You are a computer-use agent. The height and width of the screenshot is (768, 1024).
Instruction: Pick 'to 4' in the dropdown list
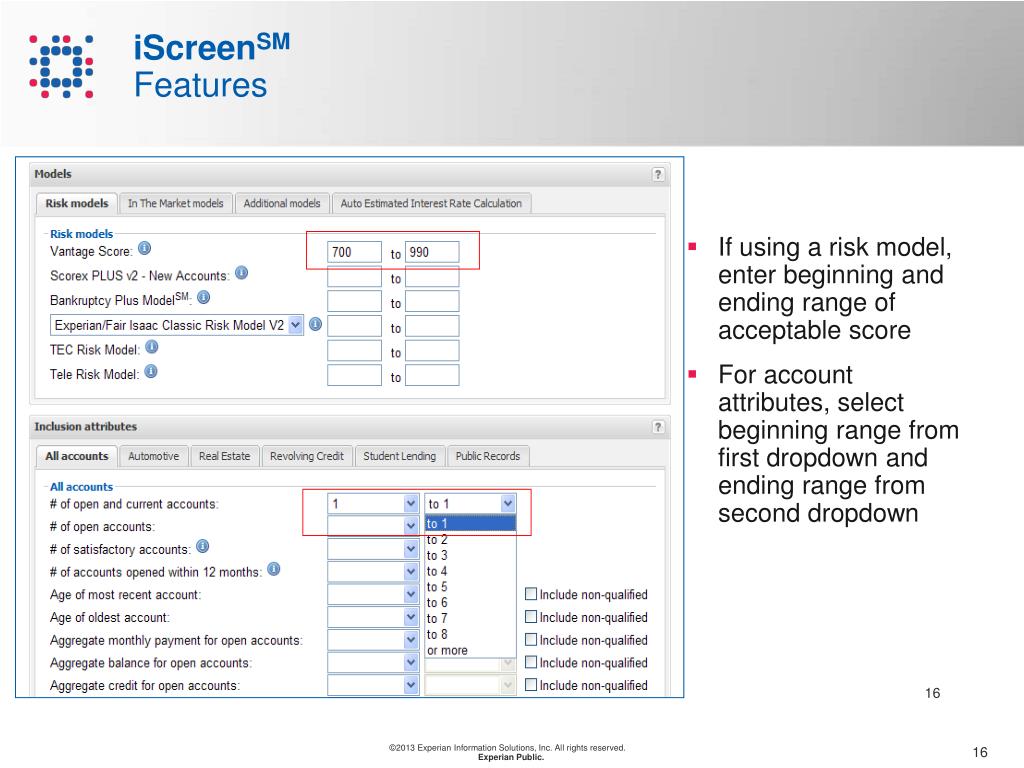pyautogui.click(x=470, y=571)
